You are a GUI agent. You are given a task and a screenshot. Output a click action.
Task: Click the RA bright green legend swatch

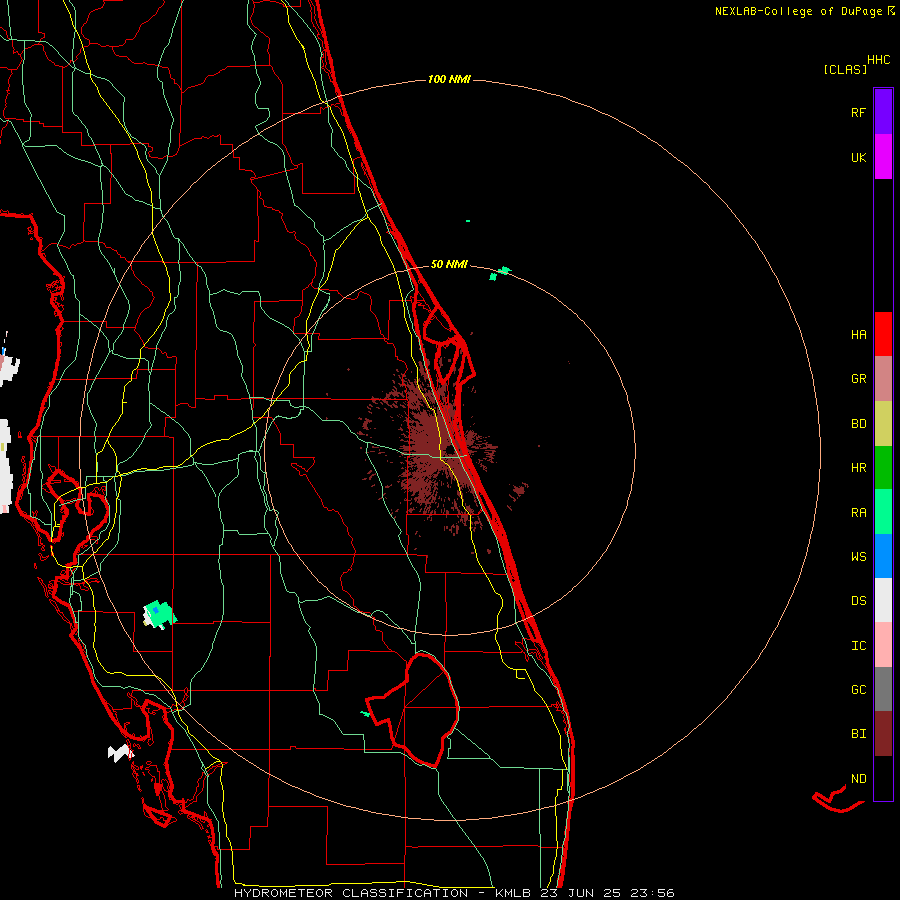pyautogui.click(x=883, y=512)
